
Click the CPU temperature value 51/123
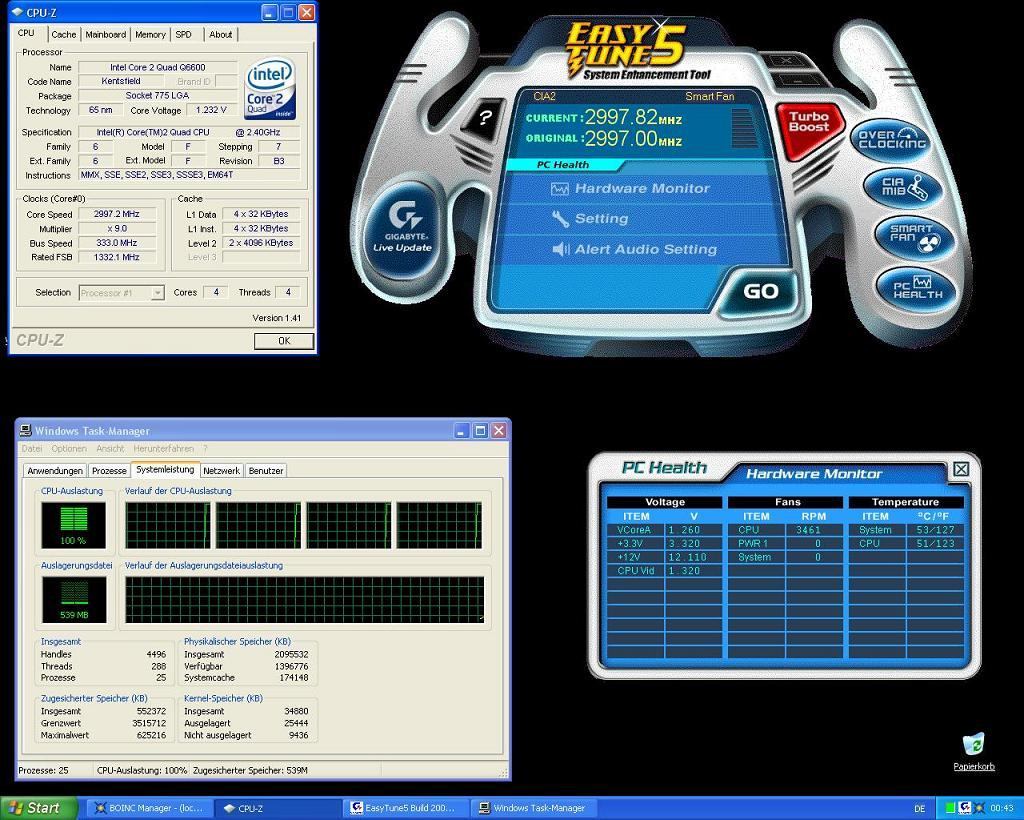[x=935, y=544]
